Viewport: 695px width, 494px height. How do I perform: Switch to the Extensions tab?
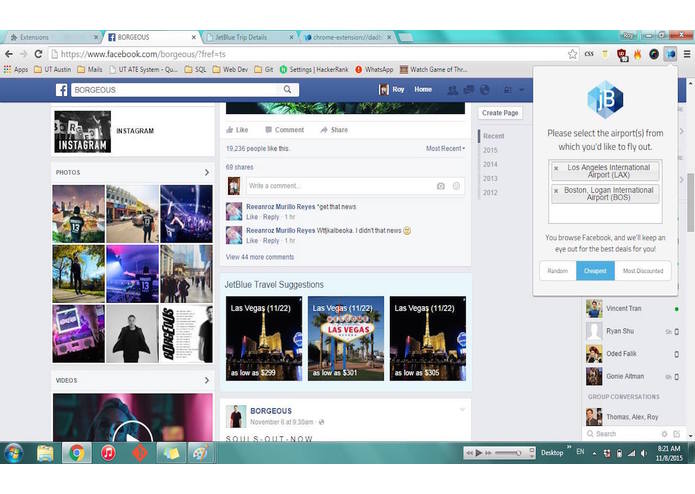53,37
